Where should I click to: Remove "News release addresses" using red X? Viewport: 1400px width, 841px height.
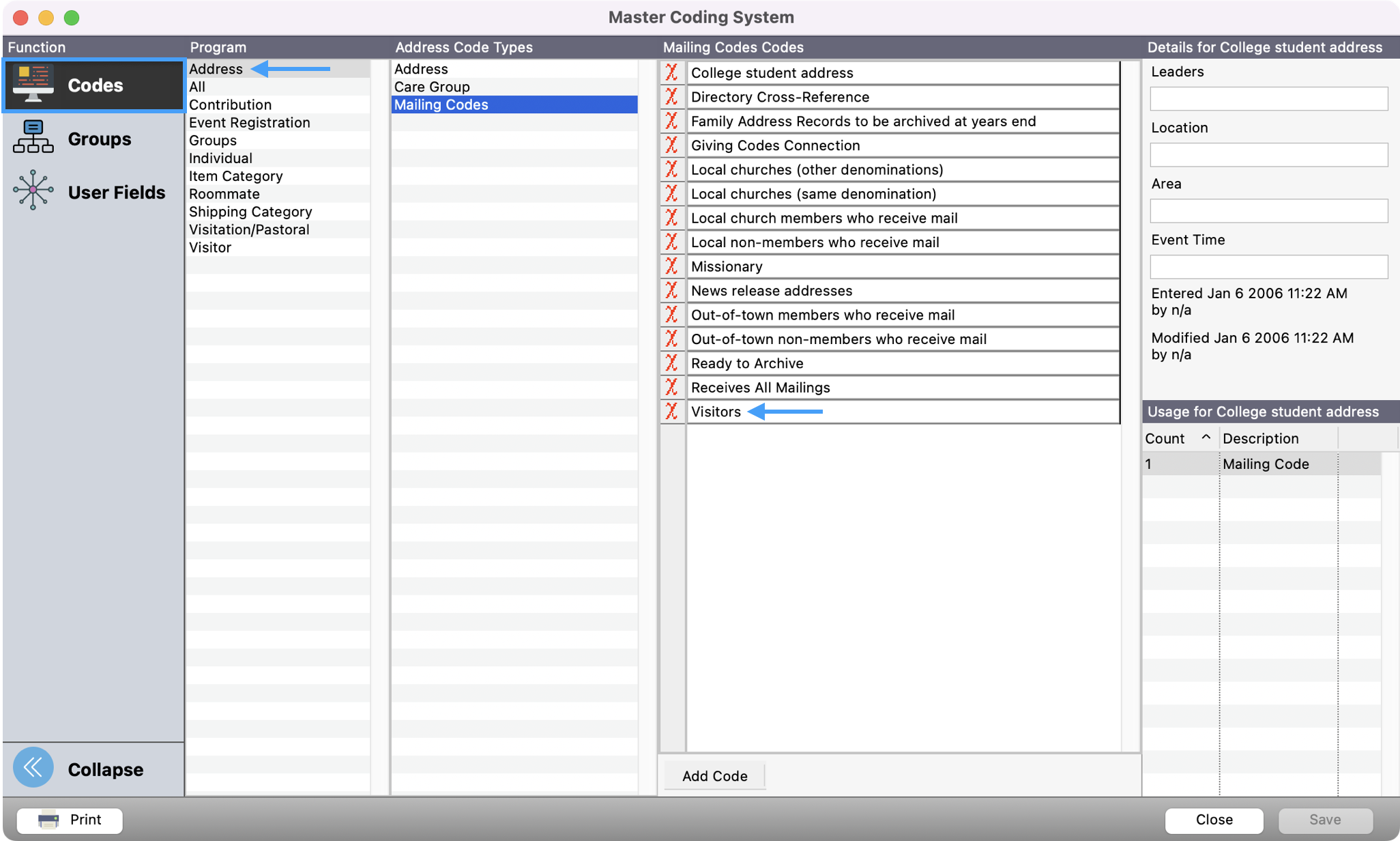[672, 290]
